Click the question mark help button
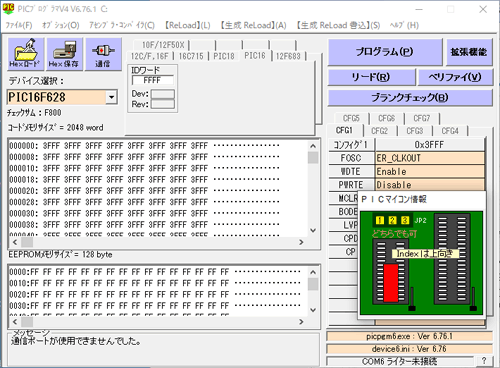 coord(484,361)
